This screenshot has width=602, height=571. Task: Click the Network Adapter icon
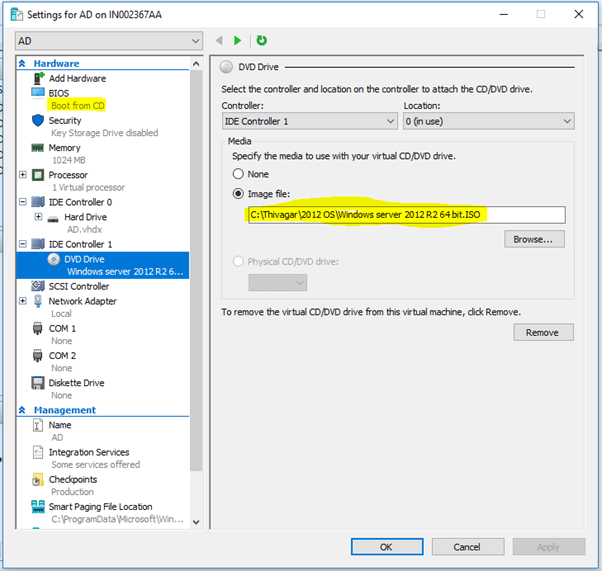[38, 301]
